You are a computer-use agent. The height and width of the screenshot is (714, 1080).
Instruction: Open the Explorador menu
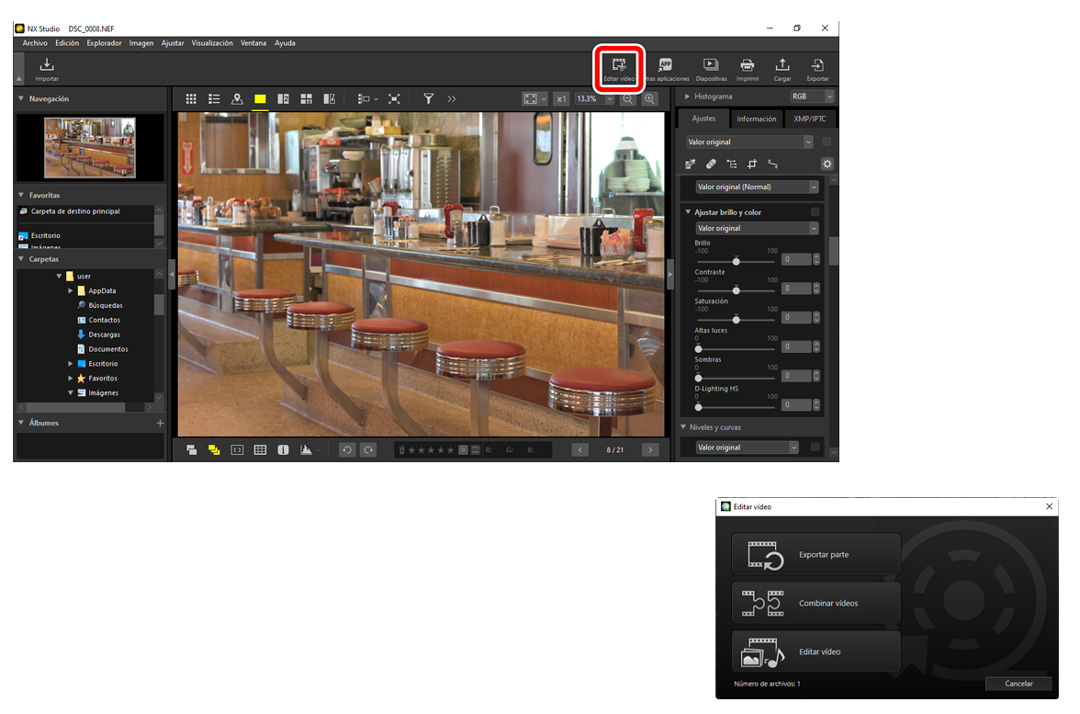[x=104, y=43]
